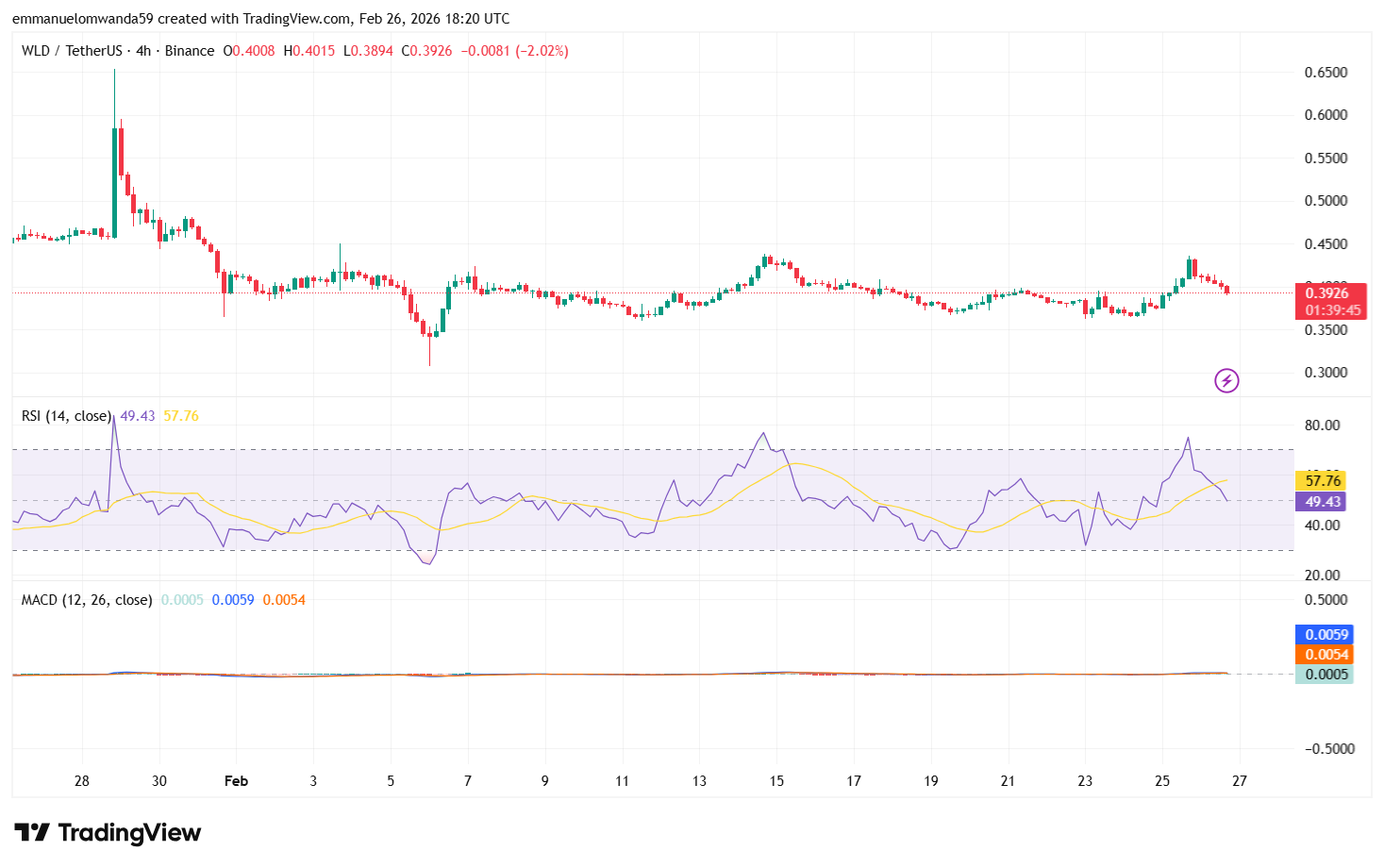Click the TradingView wordmark link
Viewport: 1384px width, 868px height.
(129, 833)
